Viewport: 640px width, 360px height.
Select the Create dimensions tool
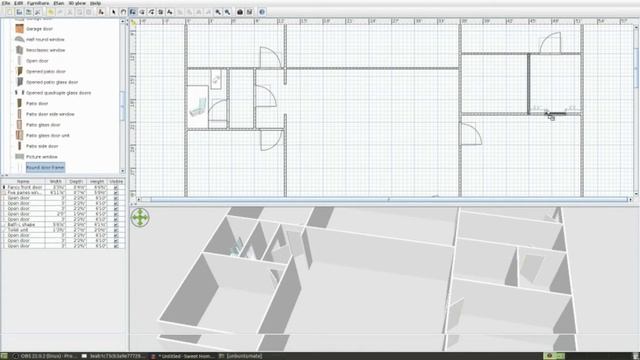160,12
